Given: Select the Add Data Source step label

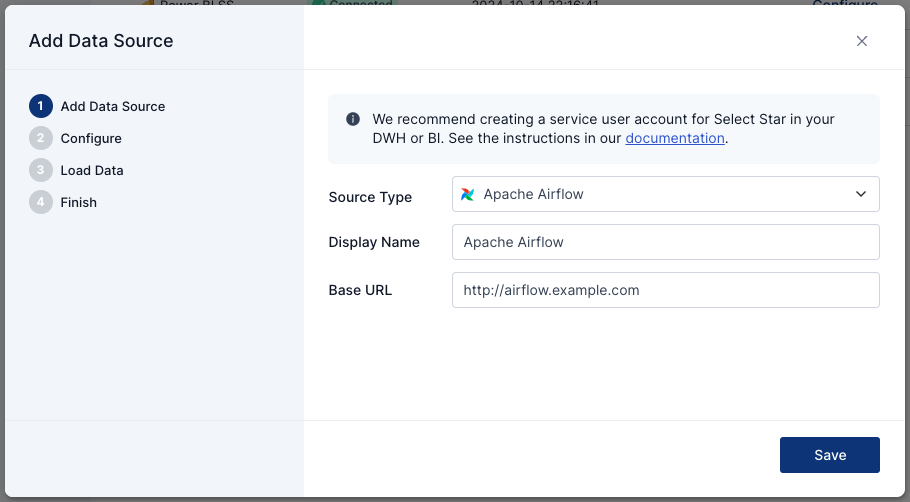Looking at the screenshot, I should point(113,106).
